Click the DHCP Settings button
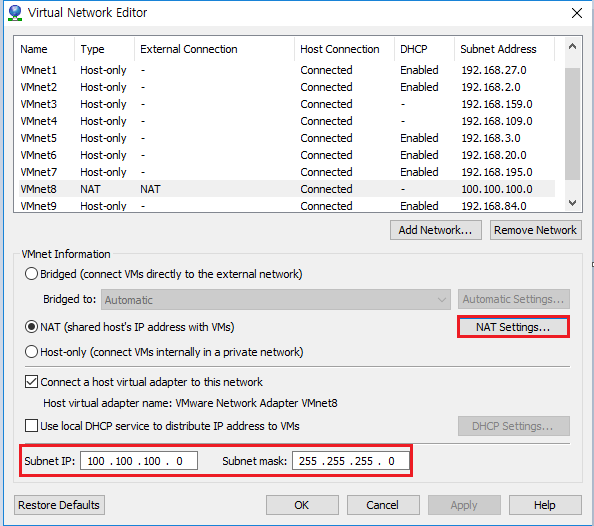This screenshot has width=594, height=526. point(514,426)
